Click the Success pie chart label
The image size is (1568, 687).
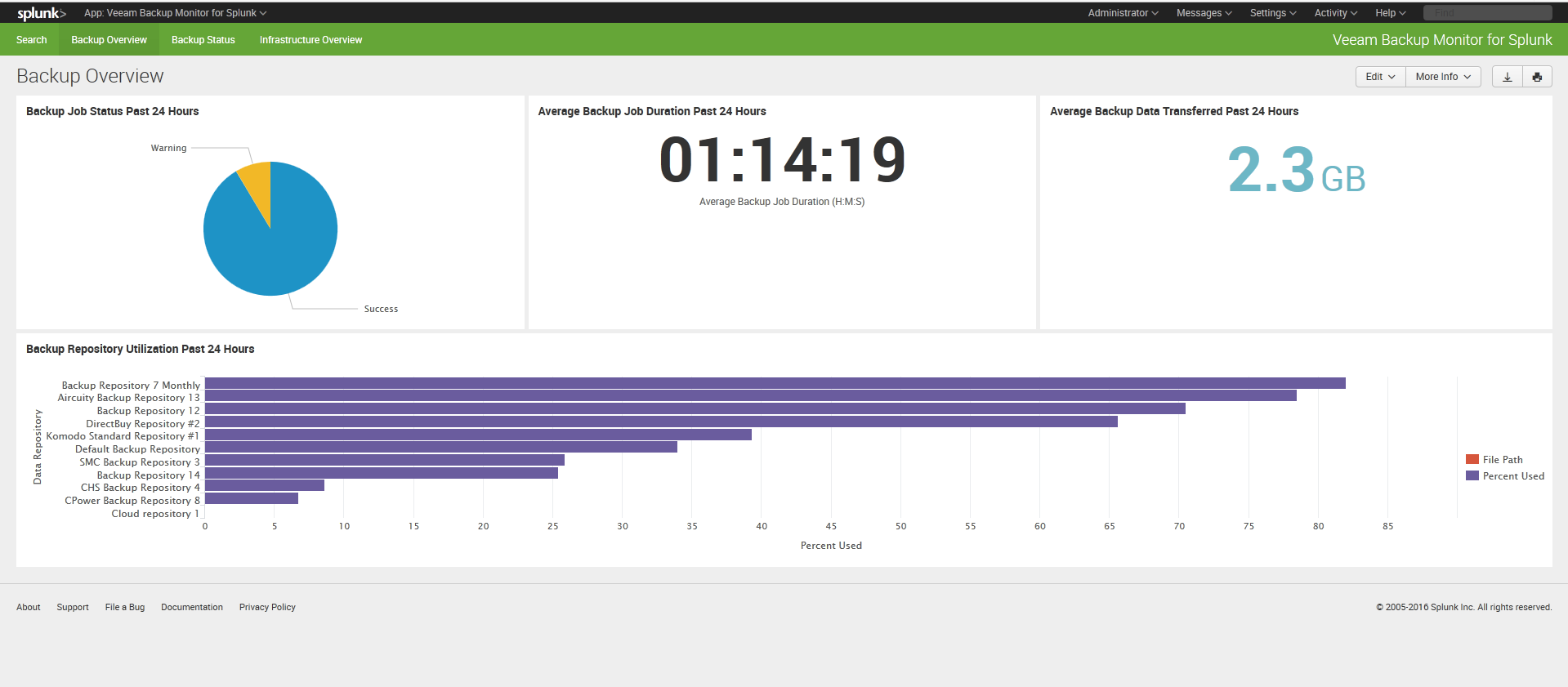[x=381, y=309]
